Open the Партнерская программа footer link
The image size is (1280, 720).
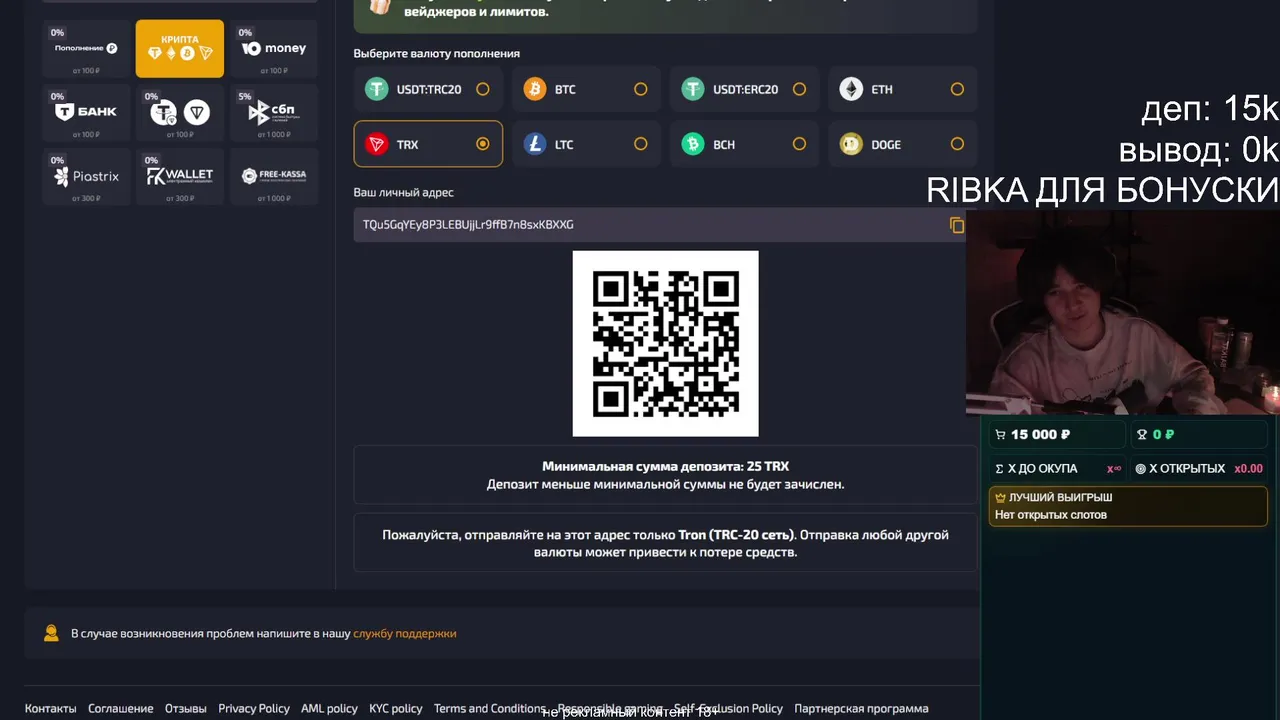861,708
